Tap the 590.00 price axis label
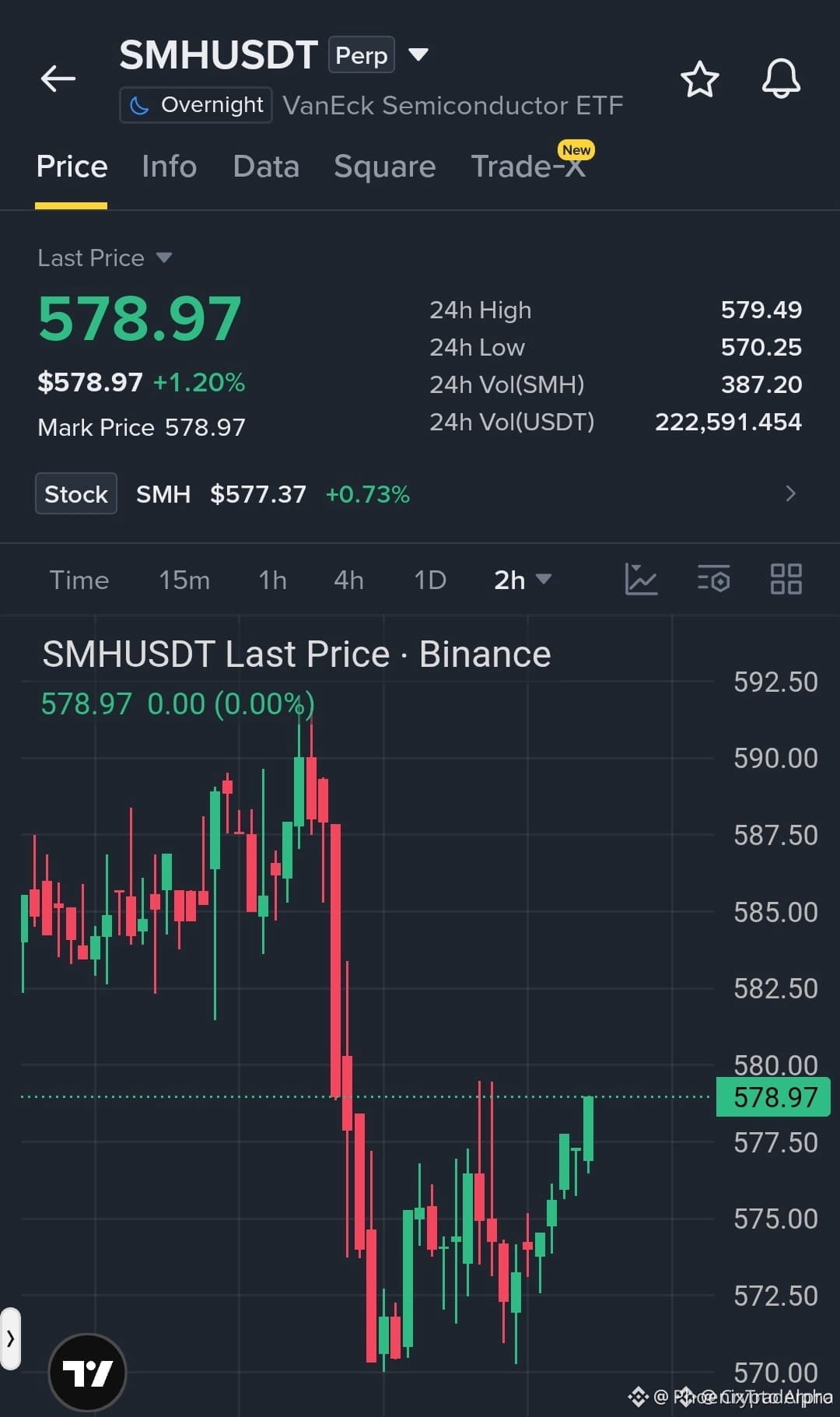This screenshot has width=840, height=1417. tap(775, 758)
